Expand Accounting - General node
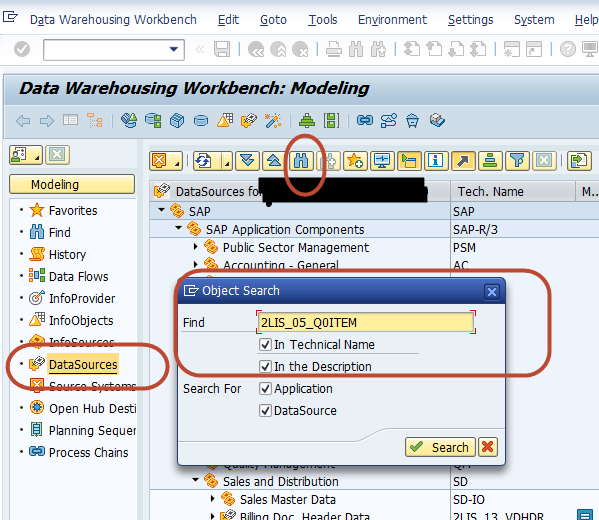The height and width of the screenshot is (520, 599). pos(196,264)
